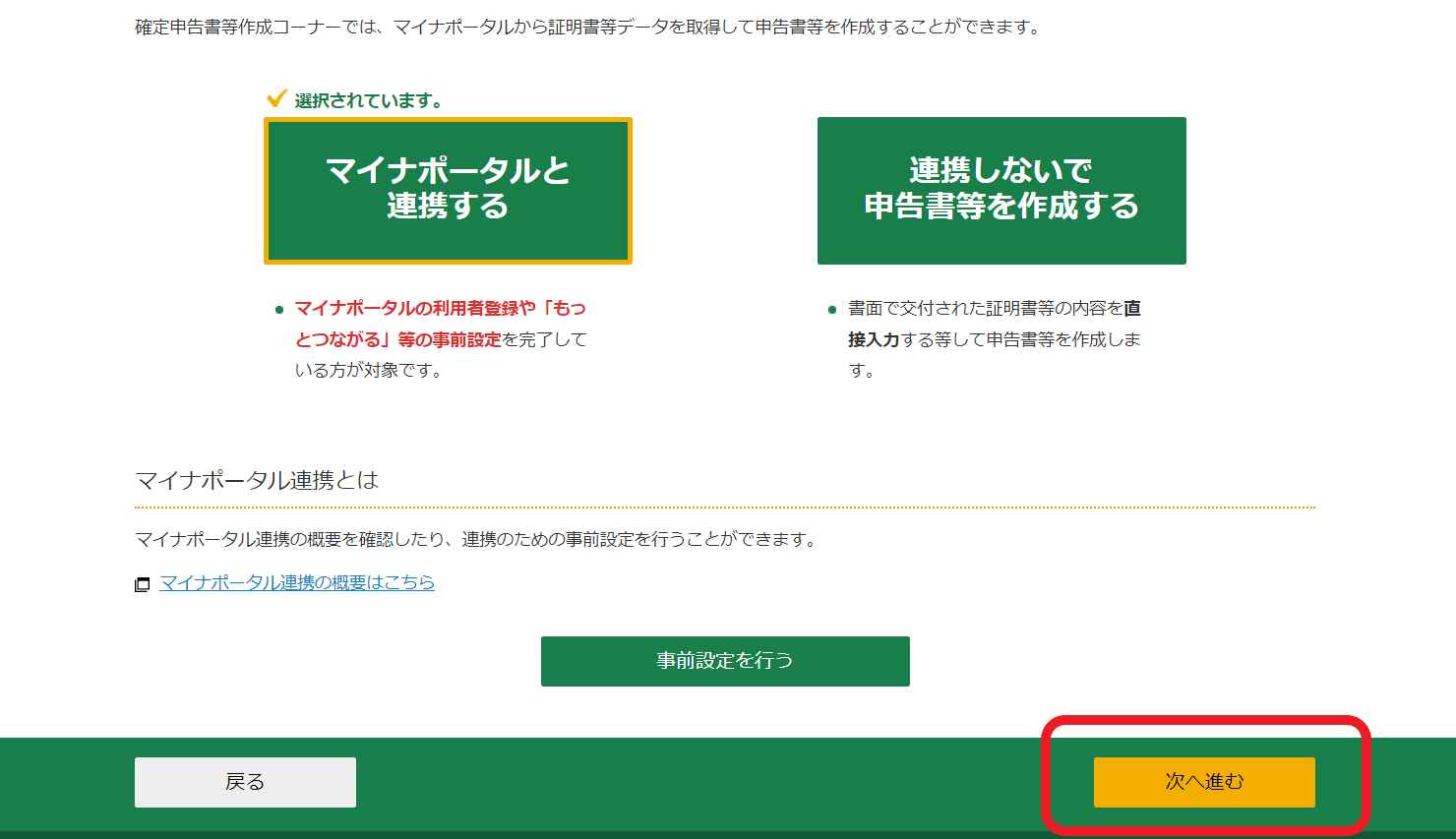The width and height of the screenshot is (1456, 839).
Task: Go back with the 戻る button
Action: pyautogui.click(x=245, y=782)
